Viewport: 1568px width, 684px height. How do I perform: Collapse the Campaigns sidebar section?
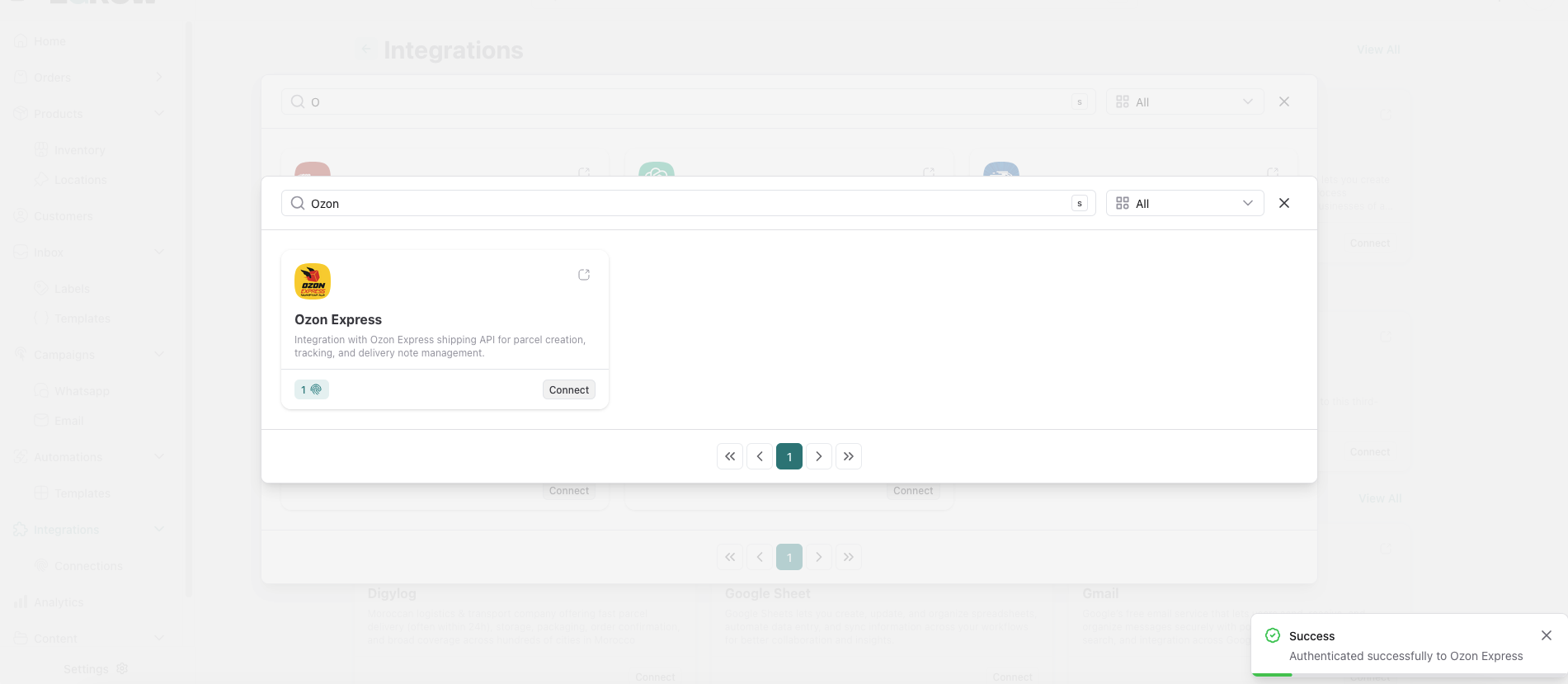[159, 355]
